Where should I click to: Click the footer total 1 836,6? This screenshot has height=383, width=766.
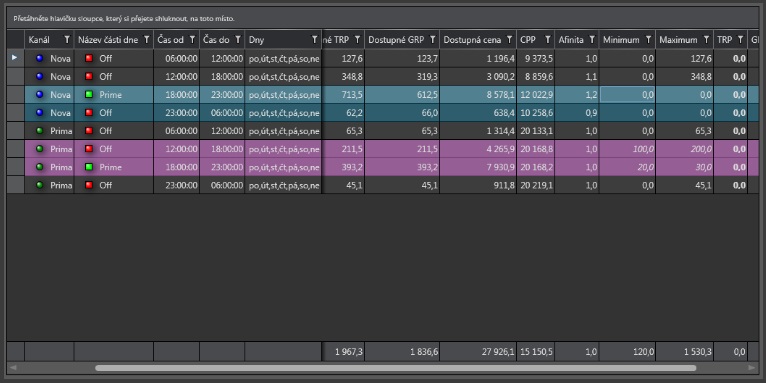pyautogui.click(x=402, y=352)
